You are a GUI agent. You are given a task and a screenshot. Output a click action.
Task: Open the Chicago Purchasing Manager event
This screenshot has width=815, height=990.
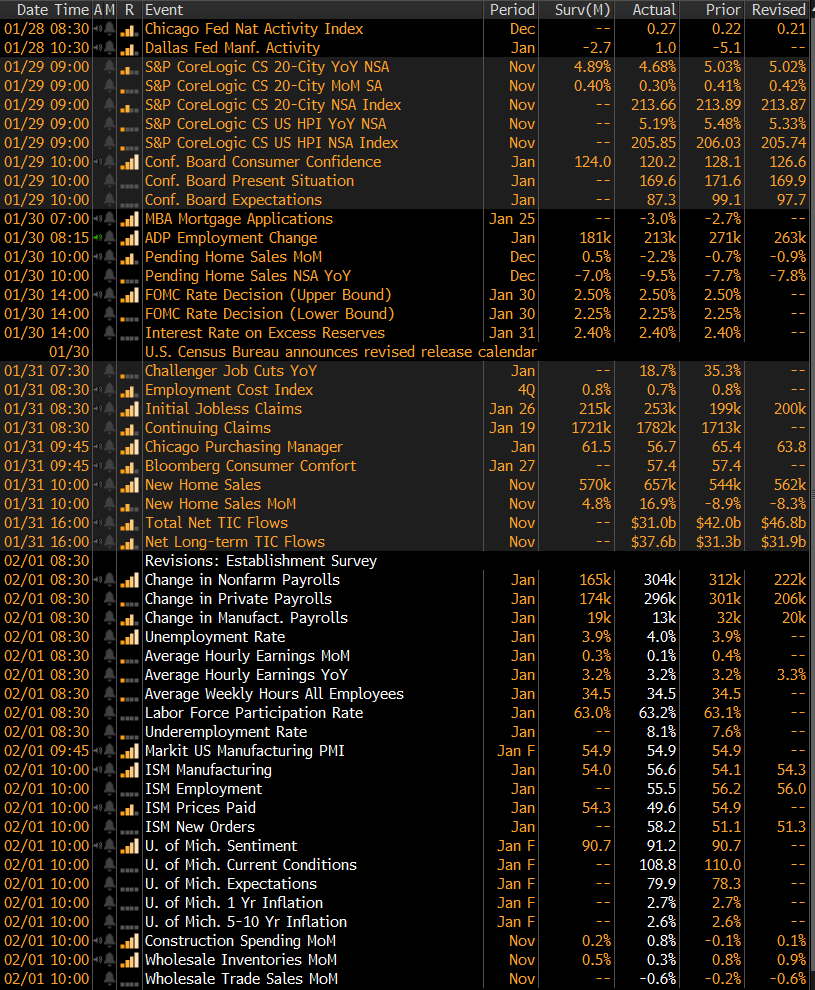[243, 447]
